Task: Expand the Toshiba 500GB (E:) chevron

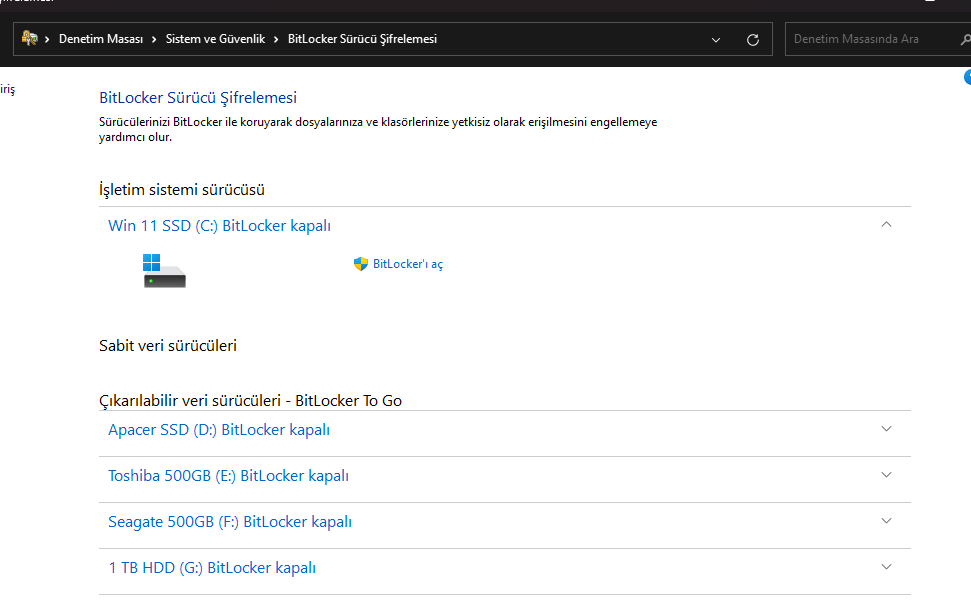Action: point(886,475)
